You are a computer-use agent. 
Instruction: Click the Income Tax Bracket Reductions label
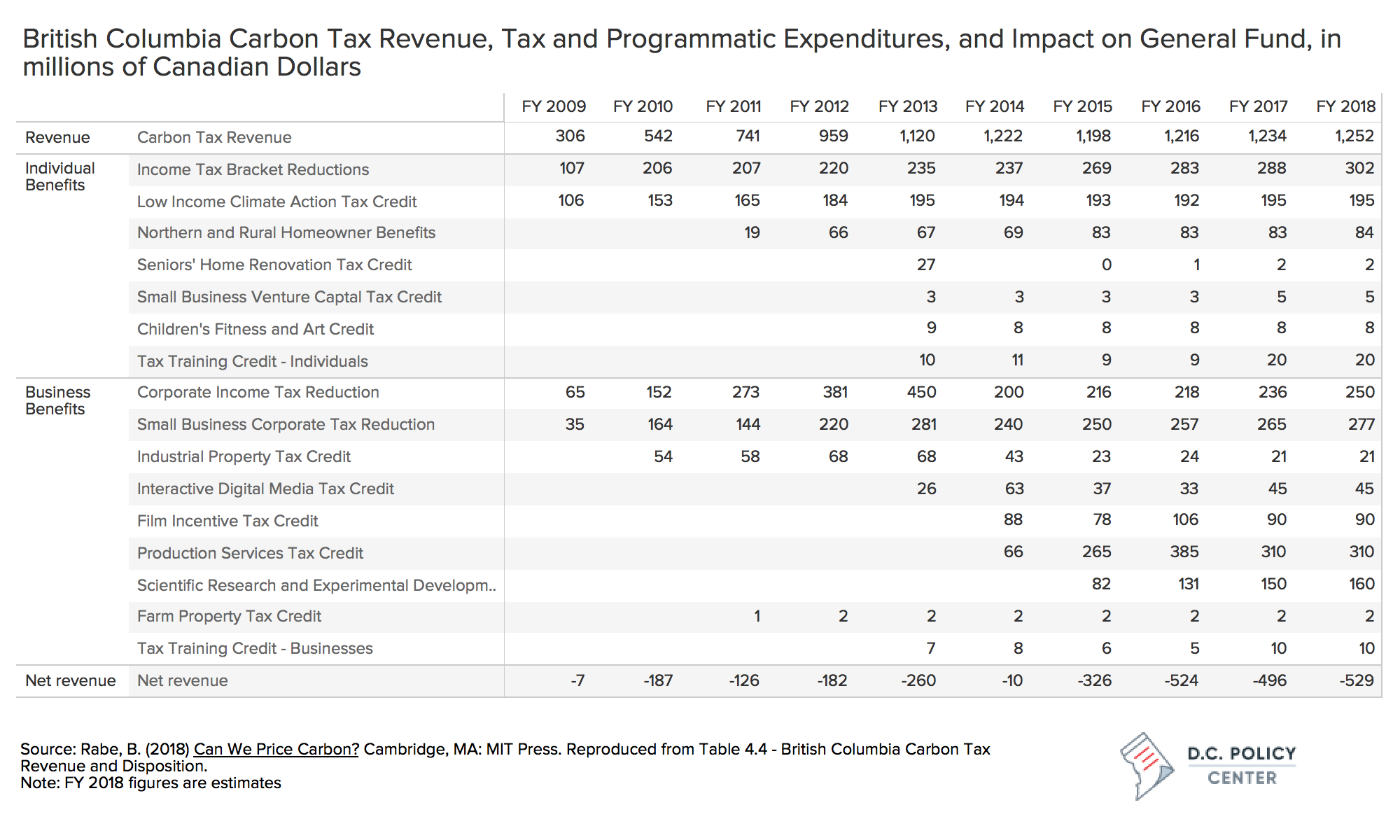(x=253, y=169)
